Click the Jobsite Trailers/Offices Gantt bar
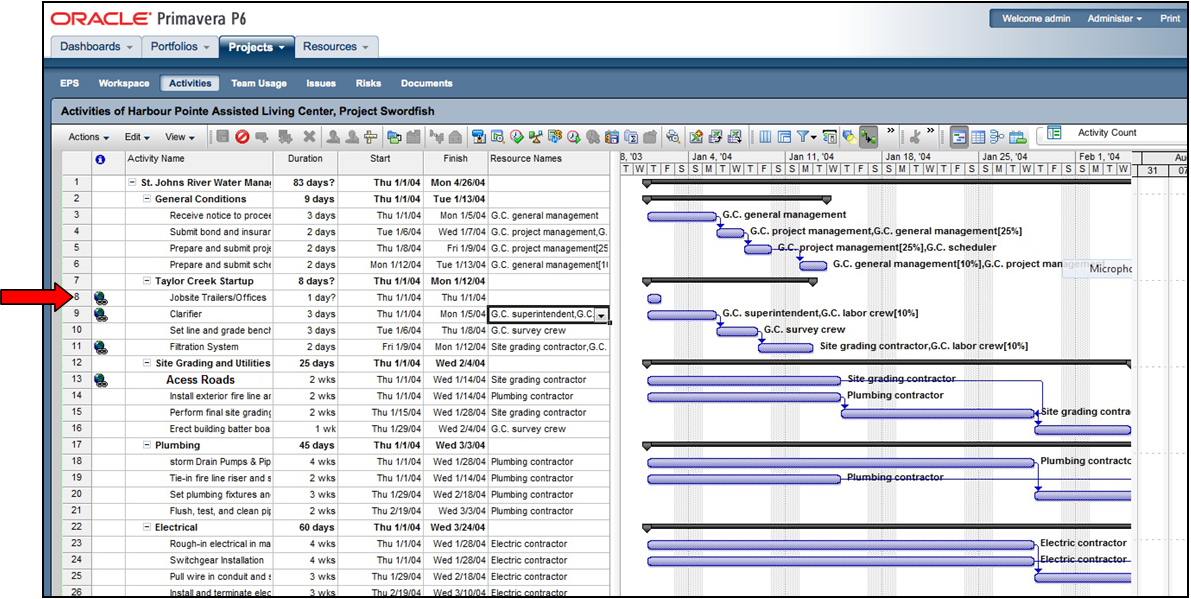Viewport: 1191px width, 599px height. [x=654, y=298]
